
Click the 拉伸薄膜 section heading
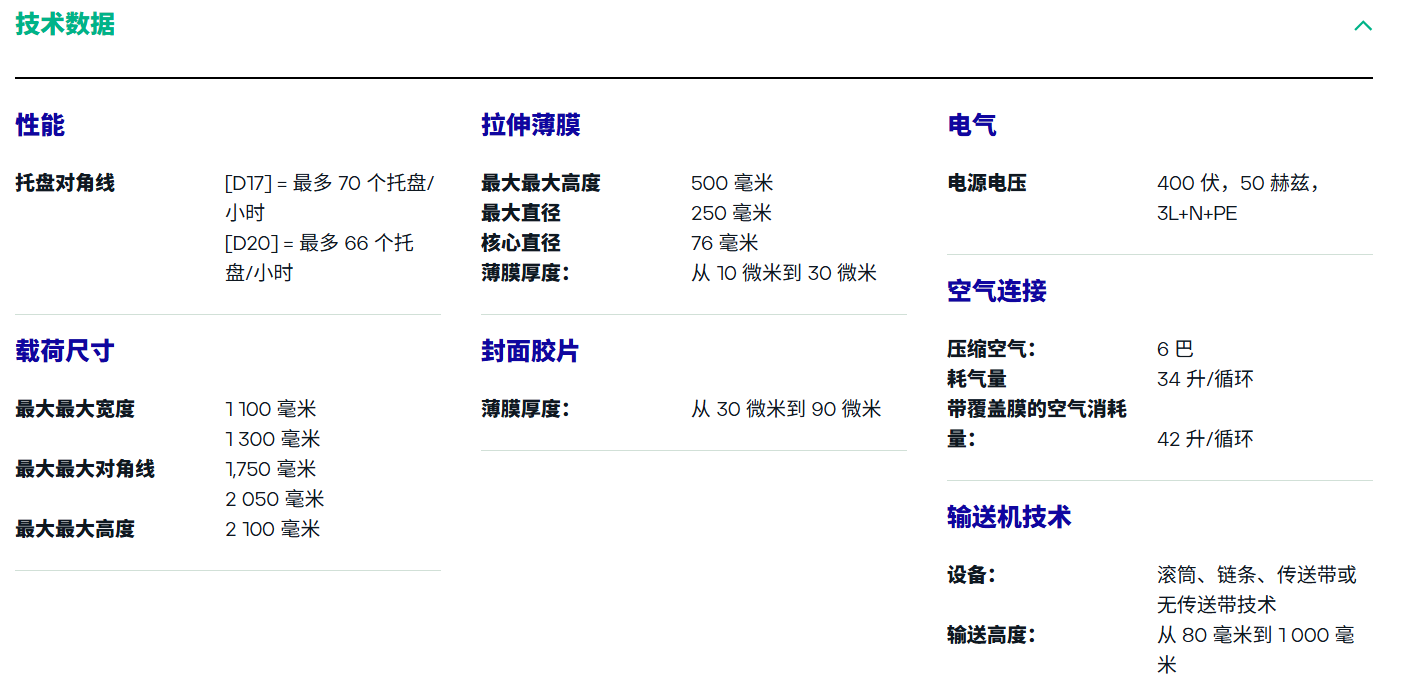point(530,125)
